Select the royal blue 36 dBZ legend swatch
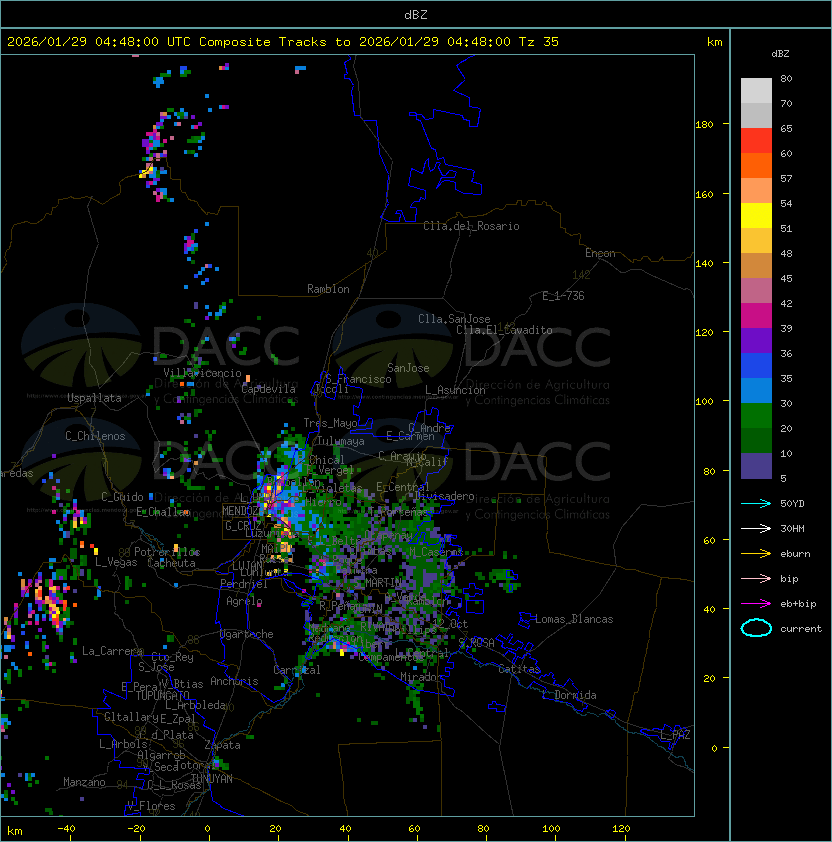 point(756,366)
